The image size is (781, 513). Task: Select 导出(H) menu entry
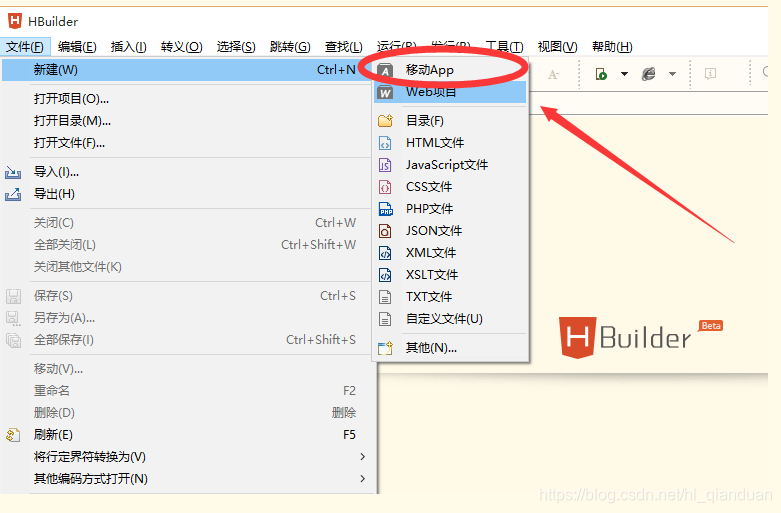(188, 194)
